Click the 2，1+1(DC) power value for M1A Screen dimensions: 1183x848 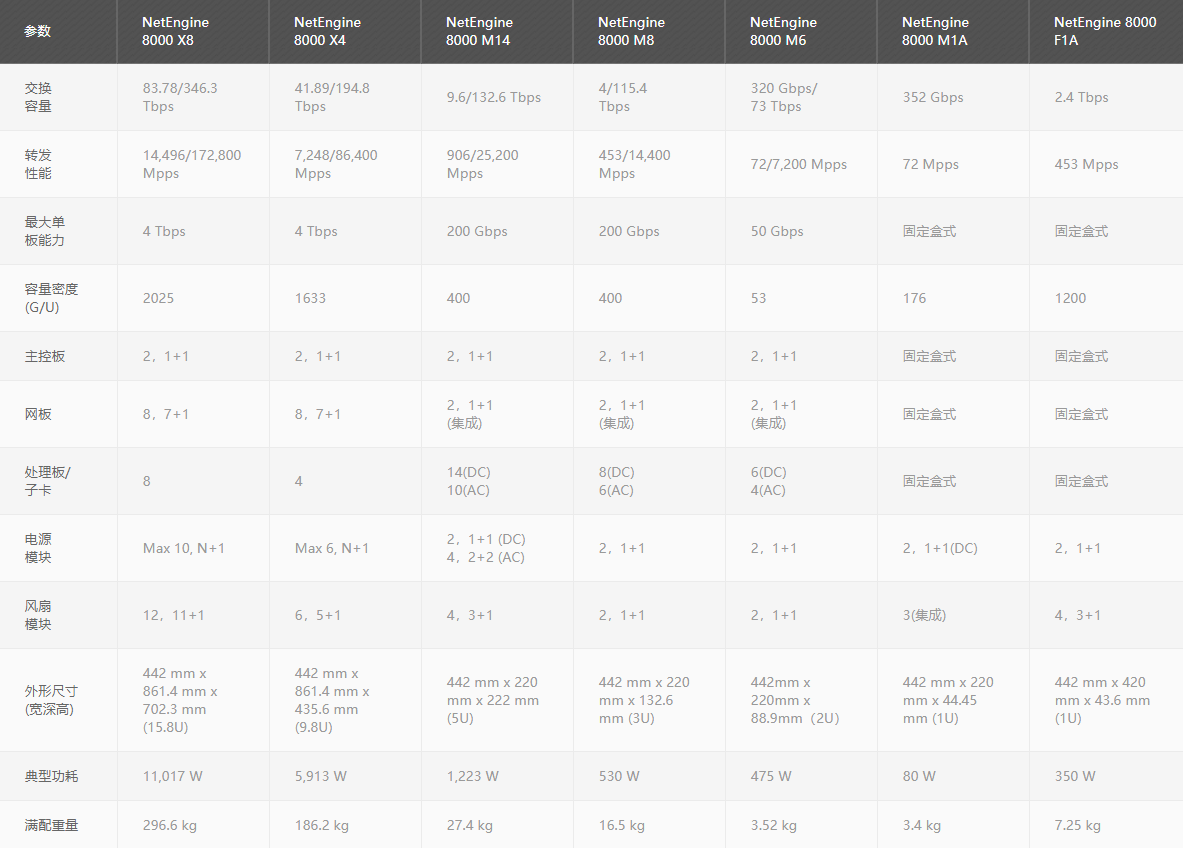tap(939, 548)
